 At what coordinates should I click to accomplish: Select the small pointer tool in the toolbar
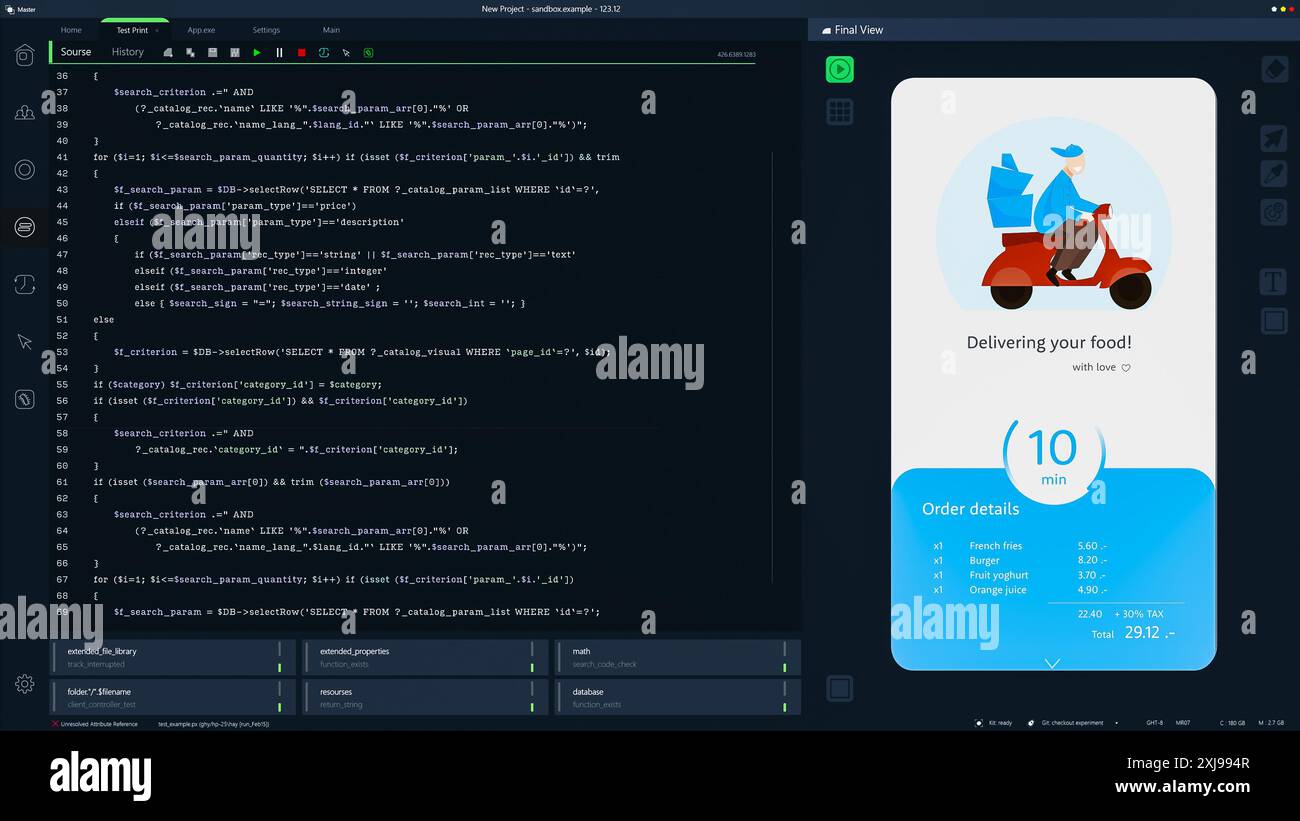(x=346, y=52)
